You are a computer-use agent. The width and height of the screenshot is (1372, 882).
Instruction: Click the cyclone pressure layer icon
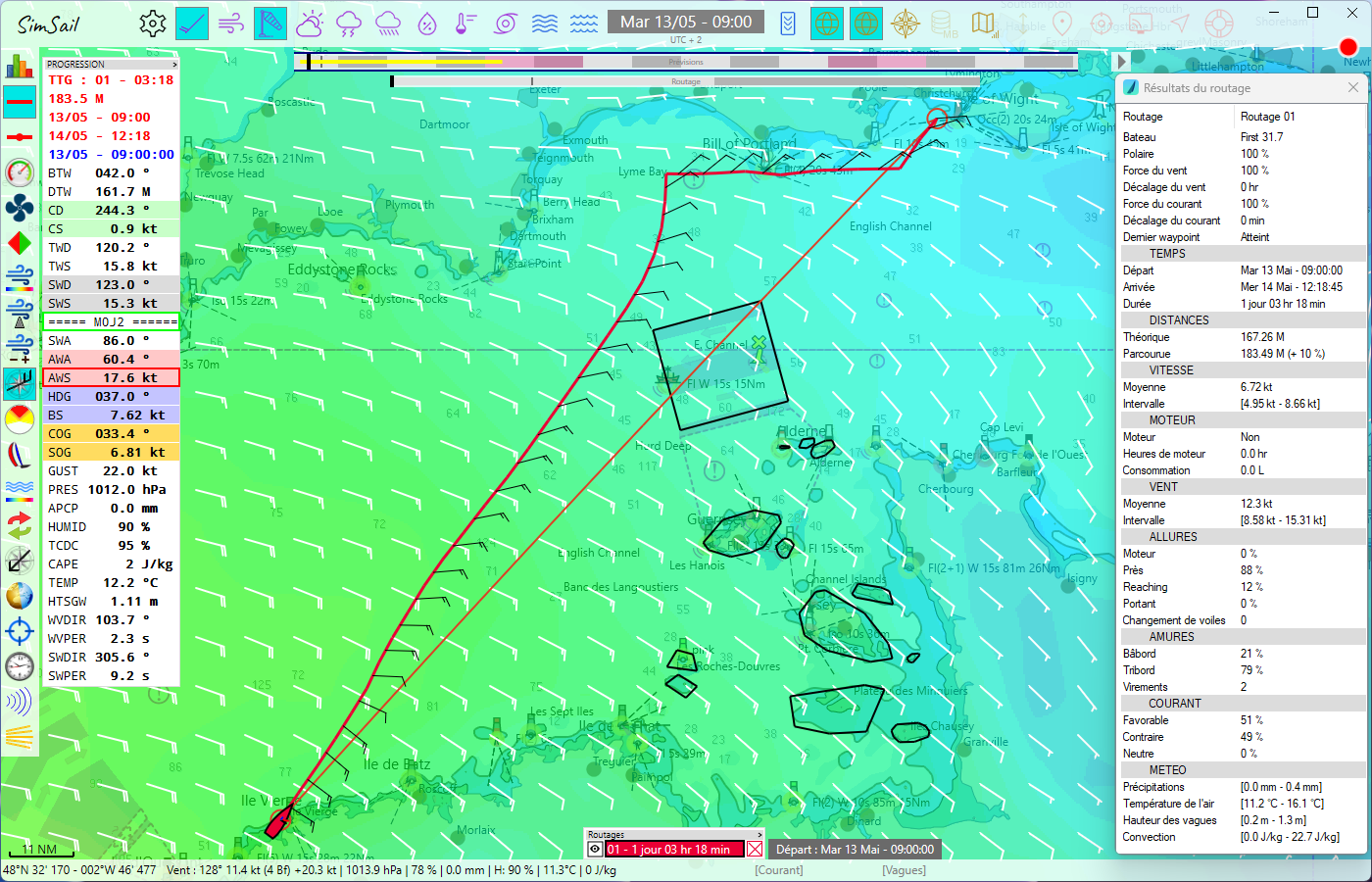tap(506, 23)
